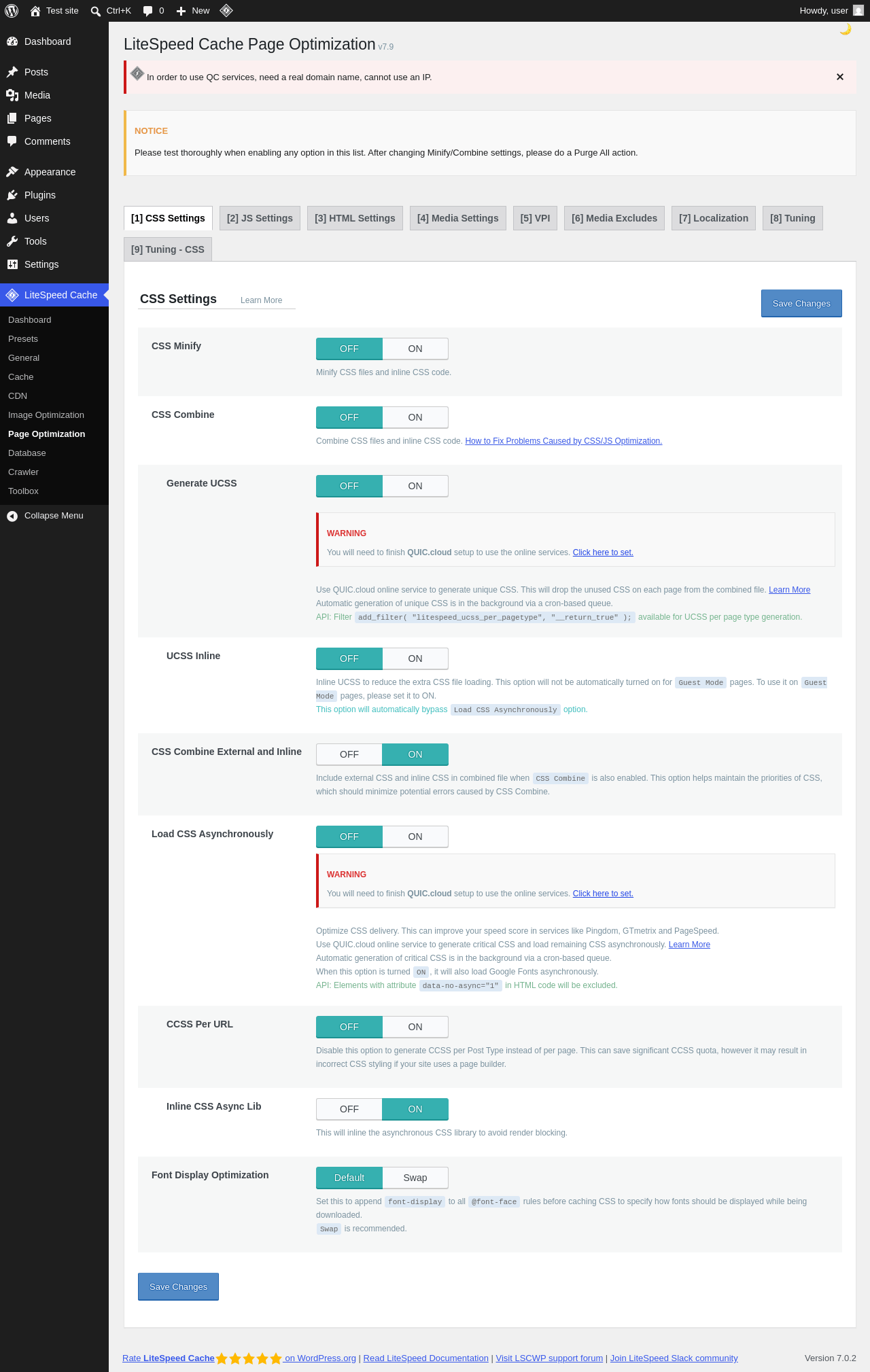Open Cache submenu item

coord(54,377)
